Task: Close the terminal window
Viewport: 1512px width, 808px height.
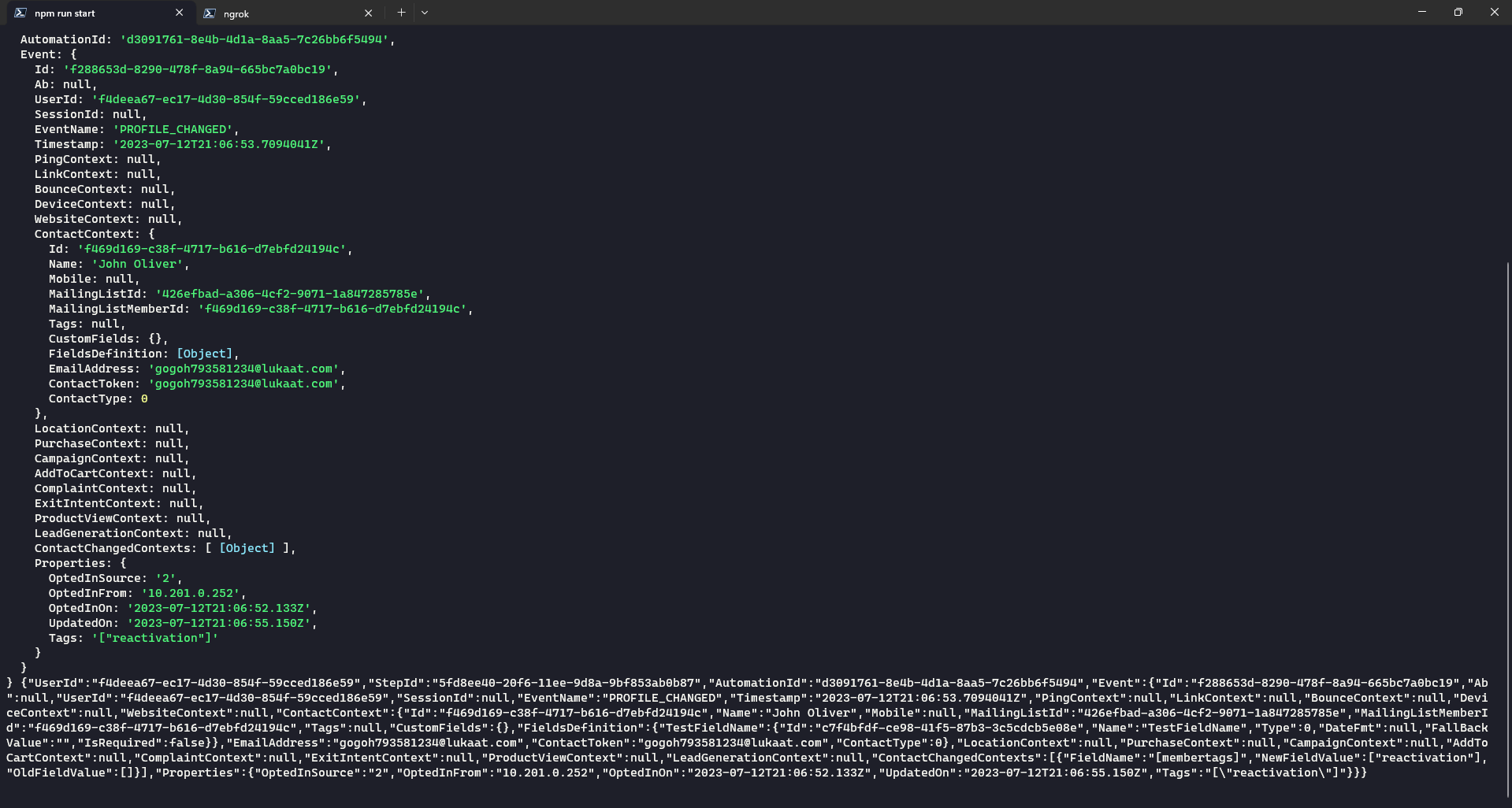Action: pyautogui.click(x=1494, y=12)
